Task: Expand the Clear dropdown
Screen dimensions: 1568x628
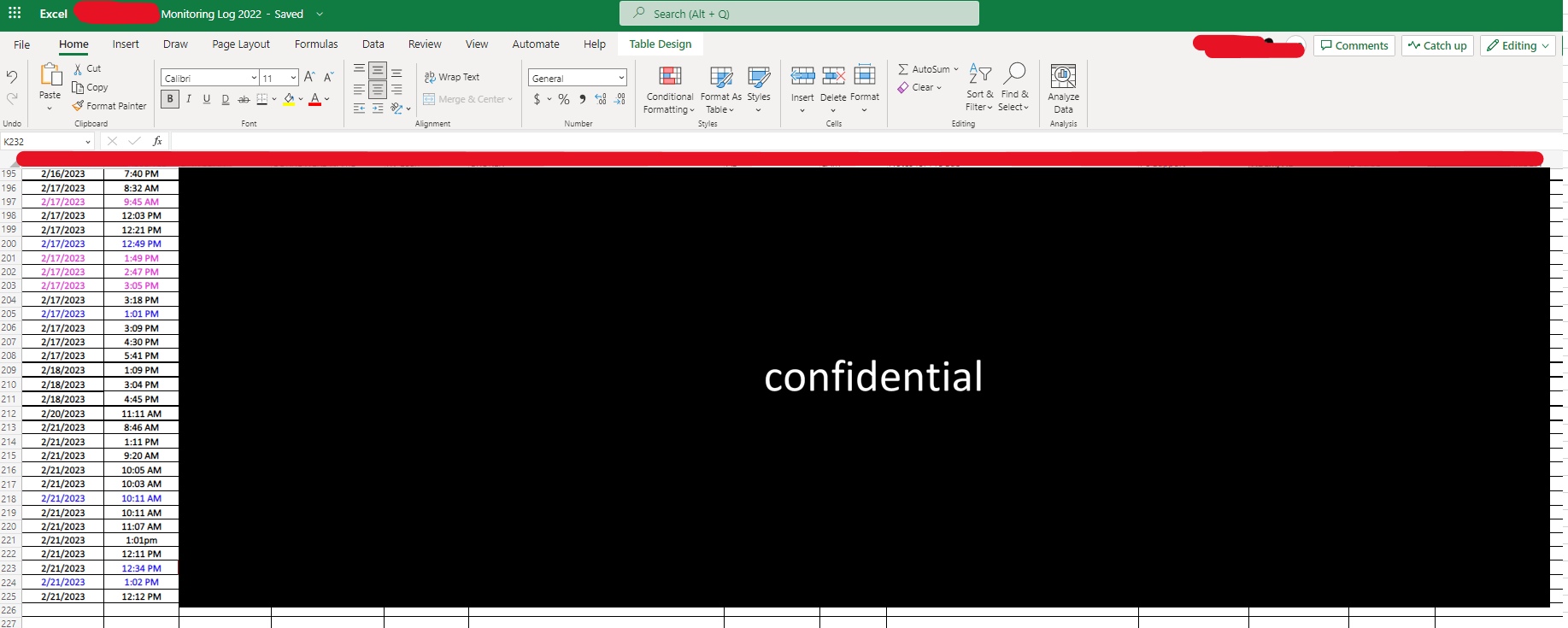Action: click(x=939, y=87)
